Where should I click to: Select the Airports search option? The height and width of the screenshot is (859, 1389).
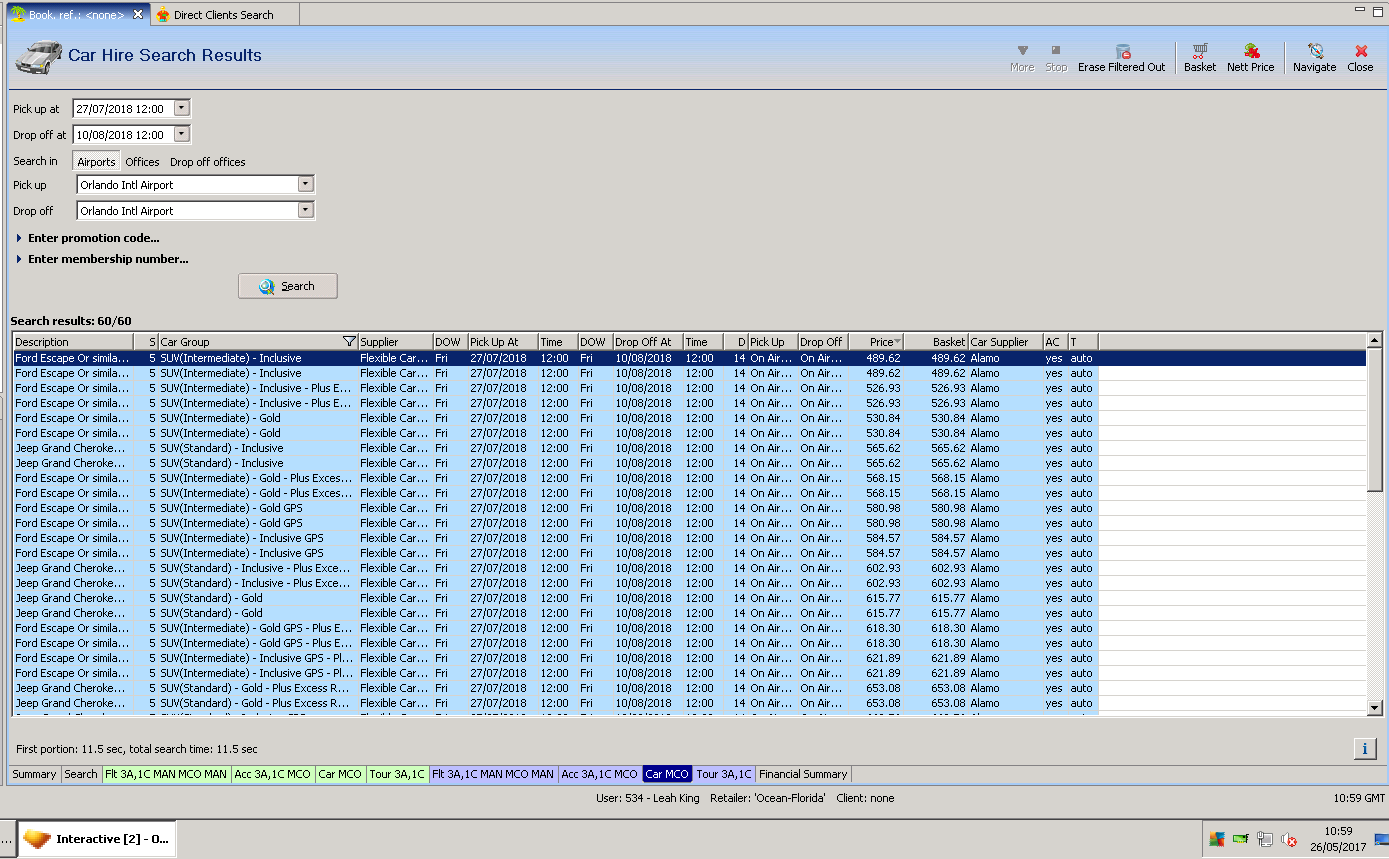pos(97,162)
